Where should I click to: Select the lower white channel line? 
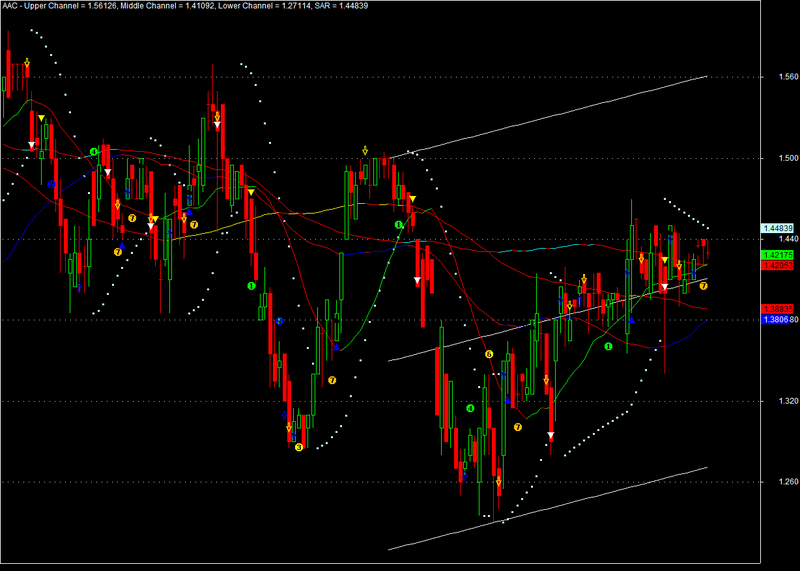click(548, 508)
